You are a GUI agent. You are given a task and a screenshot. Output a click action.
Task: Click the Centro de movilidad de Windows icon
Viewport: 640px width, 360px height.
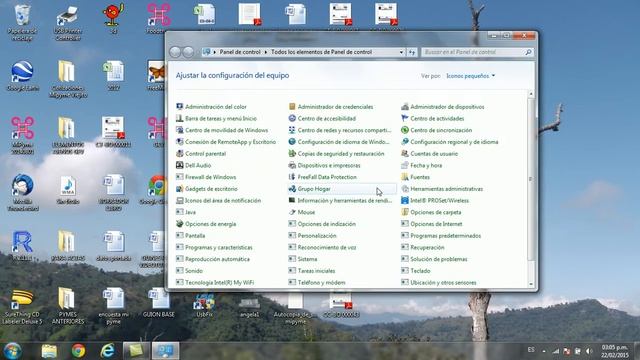coord(180,130)
